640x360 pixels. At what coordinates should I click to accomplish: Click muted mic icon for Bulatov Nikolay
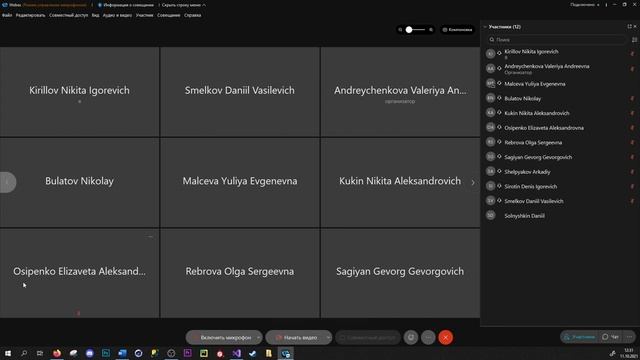pyautogui.click(x=632, y=98)
